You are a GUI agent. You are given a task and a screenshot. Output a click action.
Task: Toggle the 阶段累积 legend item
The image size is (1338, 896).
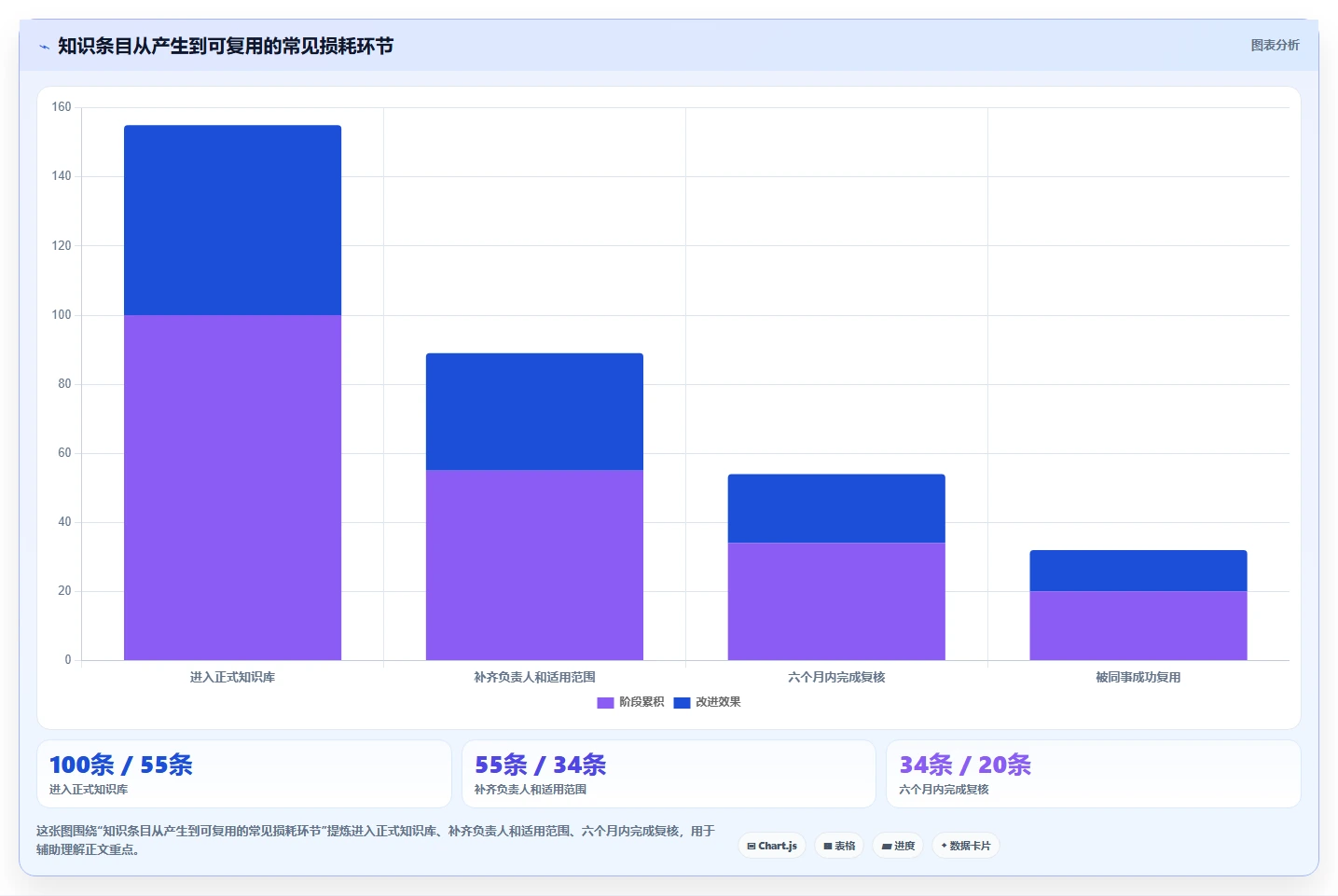tap(630, 702)
